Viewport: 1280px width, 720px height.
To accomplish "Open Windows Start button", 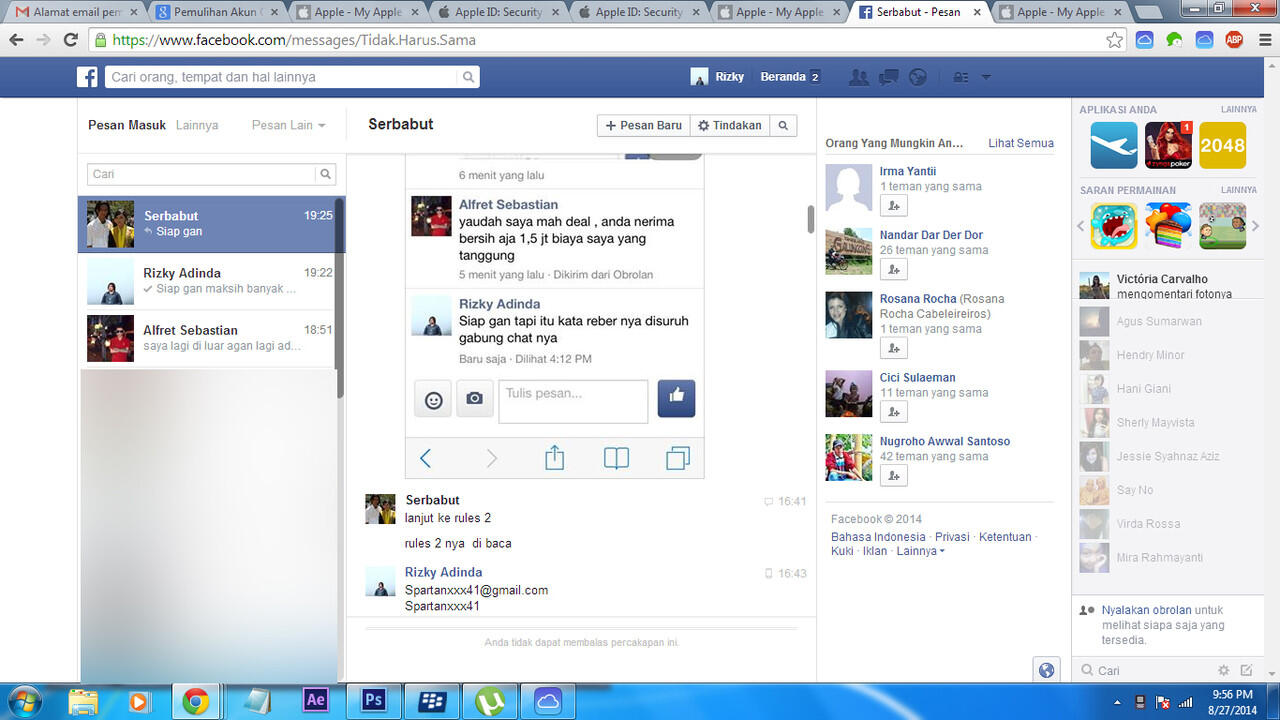I will [23, 701].
